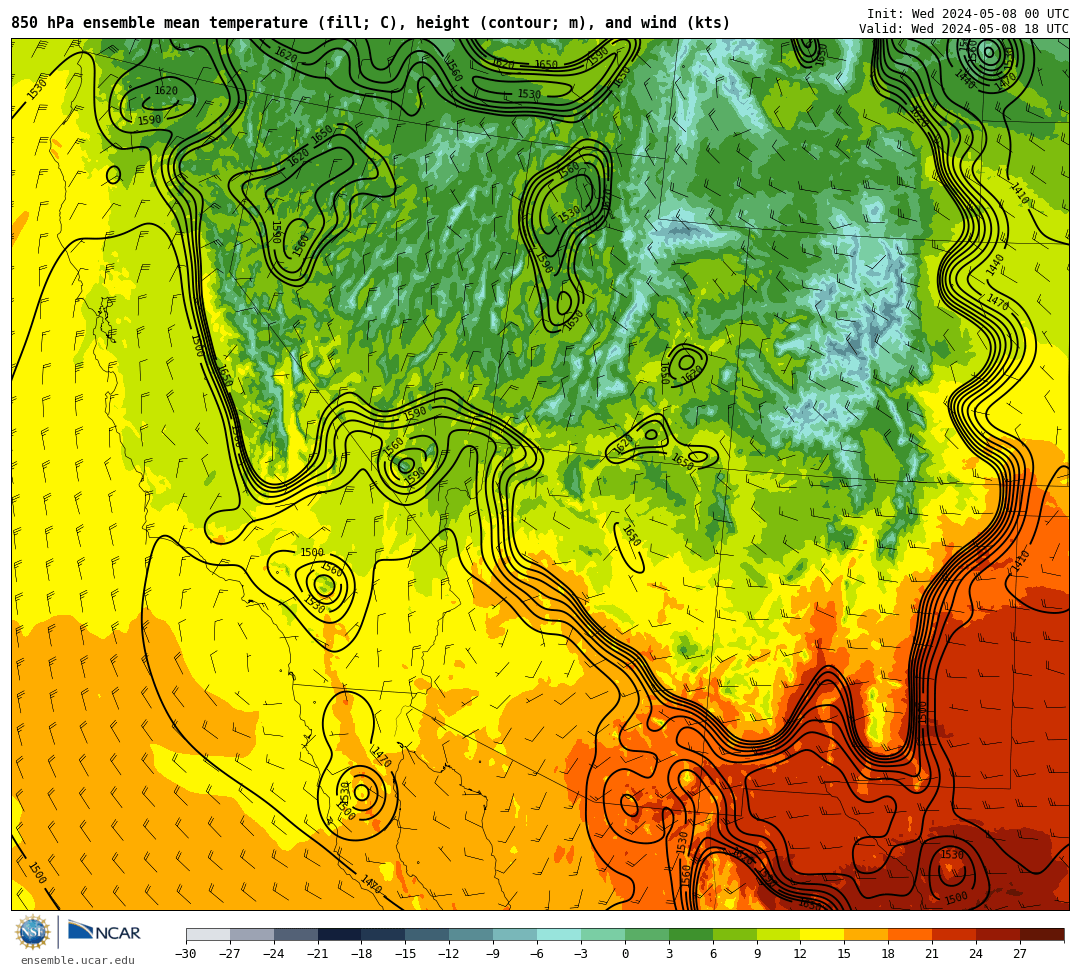This screenshot has height=973, width=1080.
Task: Pick the dark orange swatch between 18 and 21
Action: [911, 934]
